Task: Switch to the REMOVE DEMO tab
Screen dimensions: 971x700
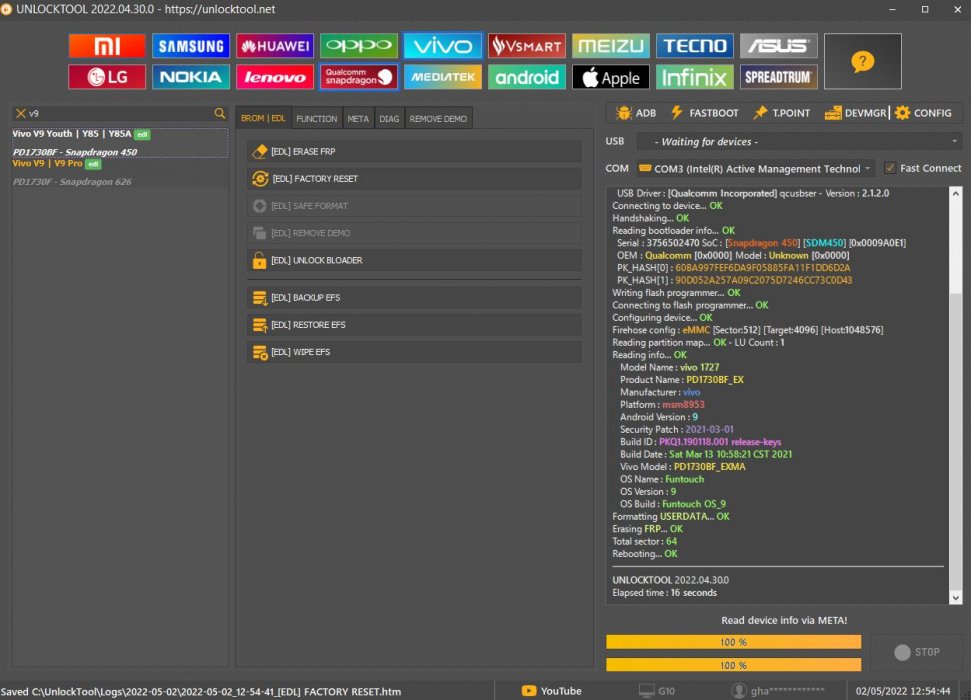Action: click(438, 118)
